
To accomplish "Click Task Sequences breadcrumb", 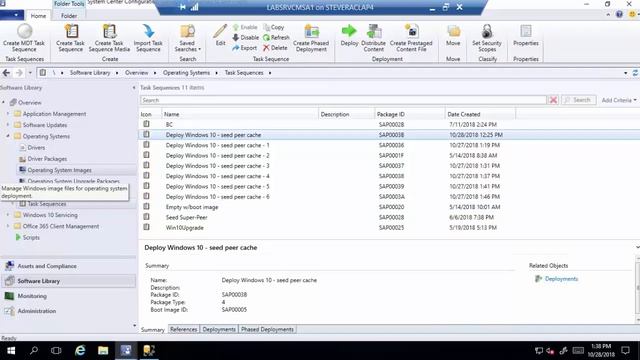I will pos(244,73).
